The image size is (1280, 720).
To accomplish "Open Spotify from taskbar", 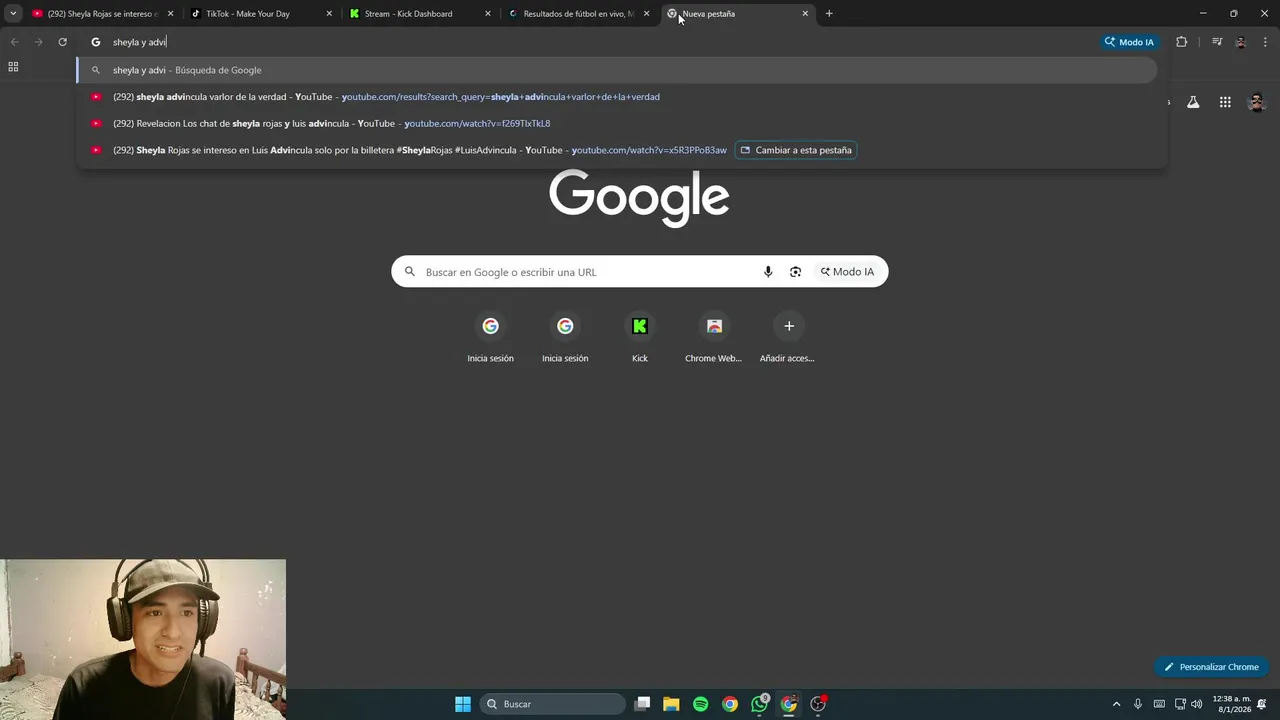I will (x=700, y=704).
